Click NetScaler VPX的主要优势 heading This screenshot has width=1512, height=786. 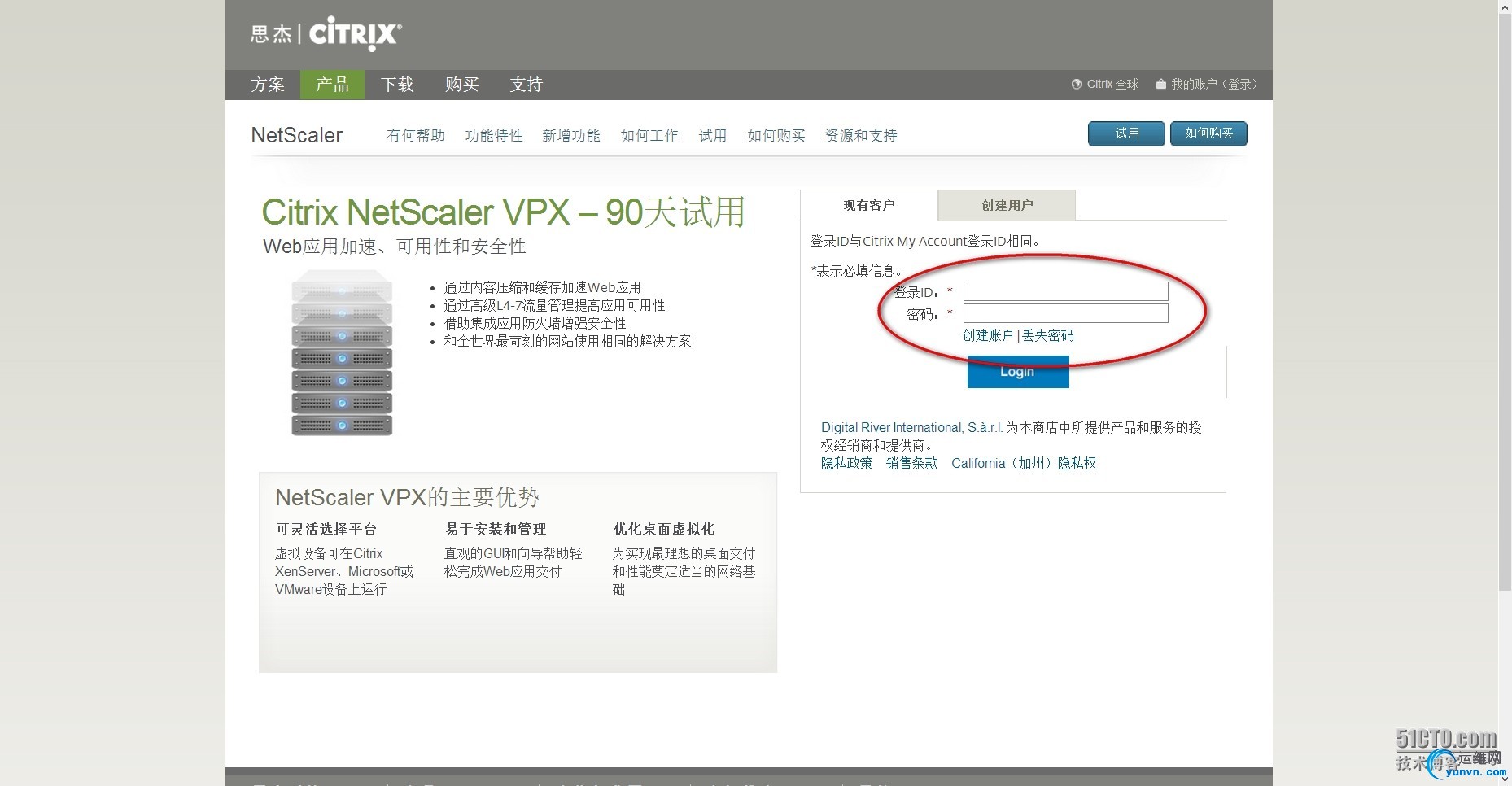pyautogui.click(x=407, y=497)
